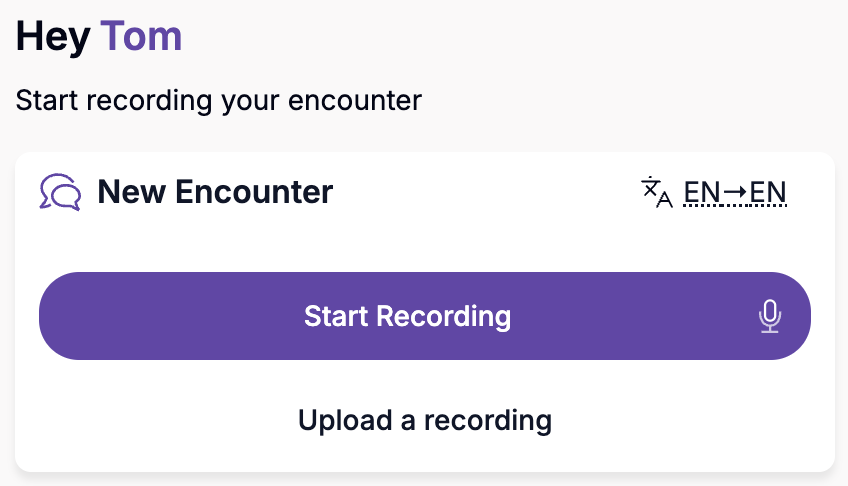
Task: Click the New Encounter title
Action: pos(214,191)
